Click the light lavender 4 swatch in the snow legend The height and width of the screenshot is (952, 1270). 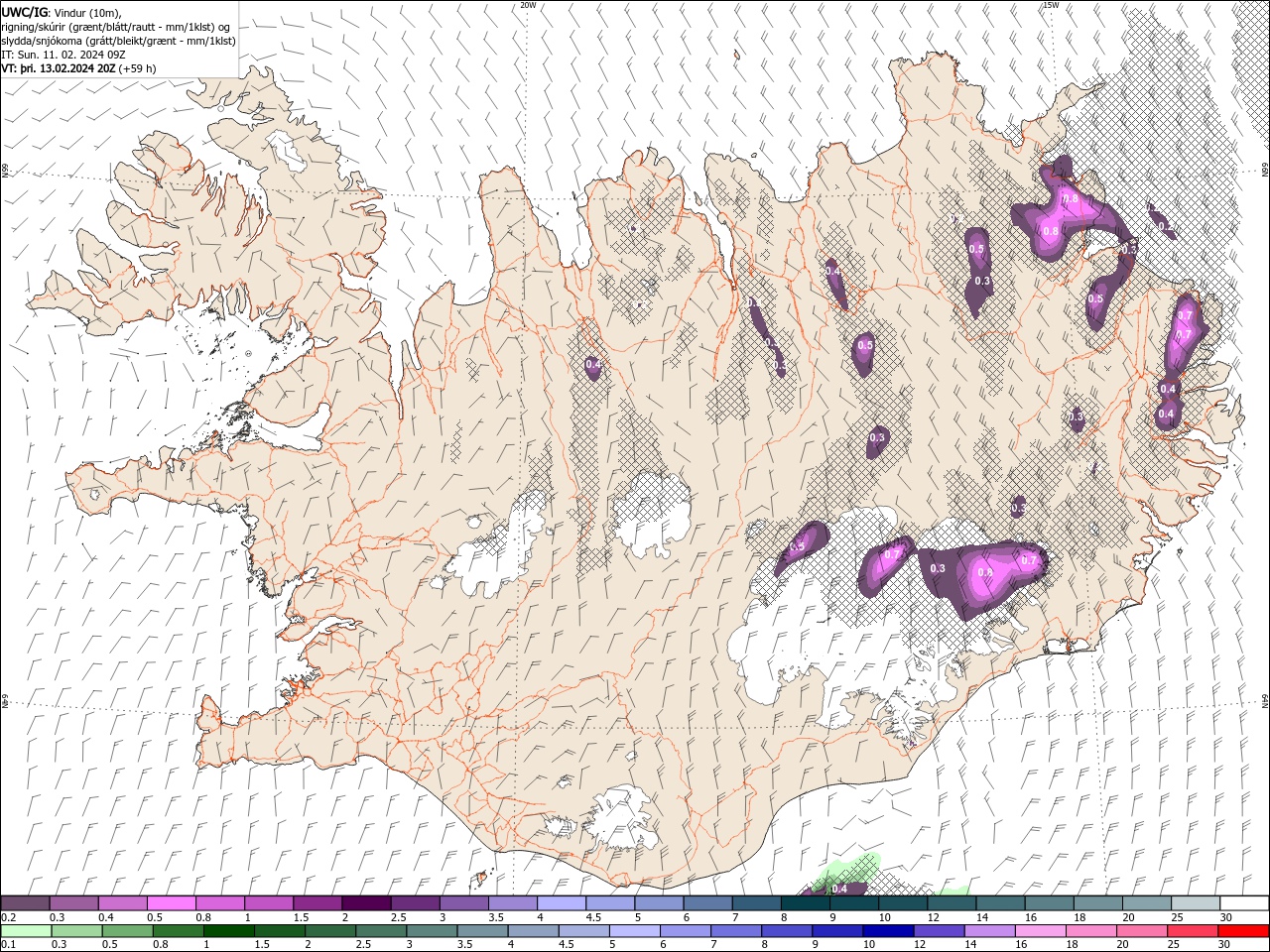tap(562, 903)
